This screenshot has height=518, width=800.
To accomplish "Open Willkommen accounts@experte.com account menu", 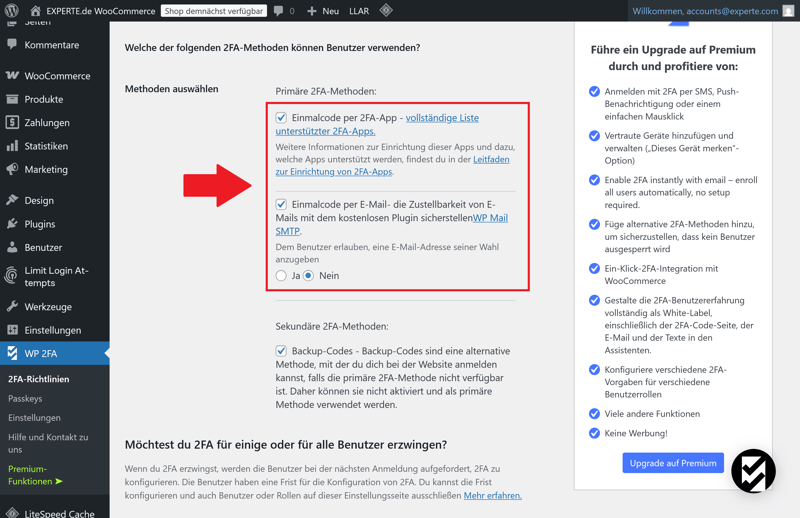I will click(713, 11).
